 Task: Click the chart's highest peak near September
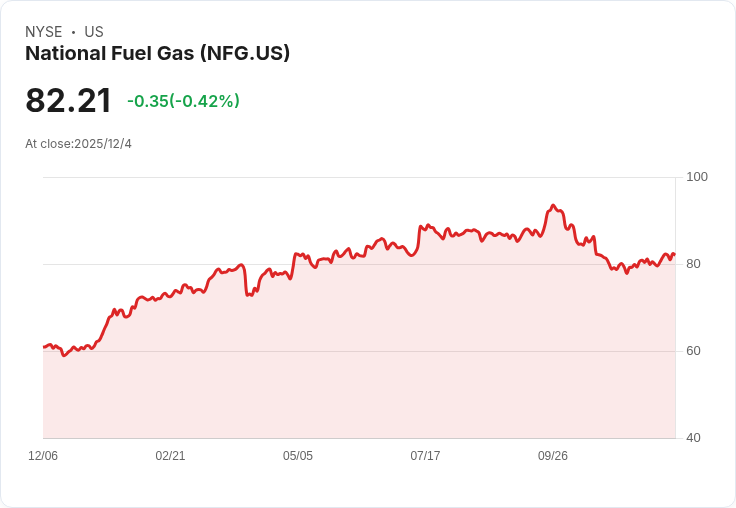[553, 206]
